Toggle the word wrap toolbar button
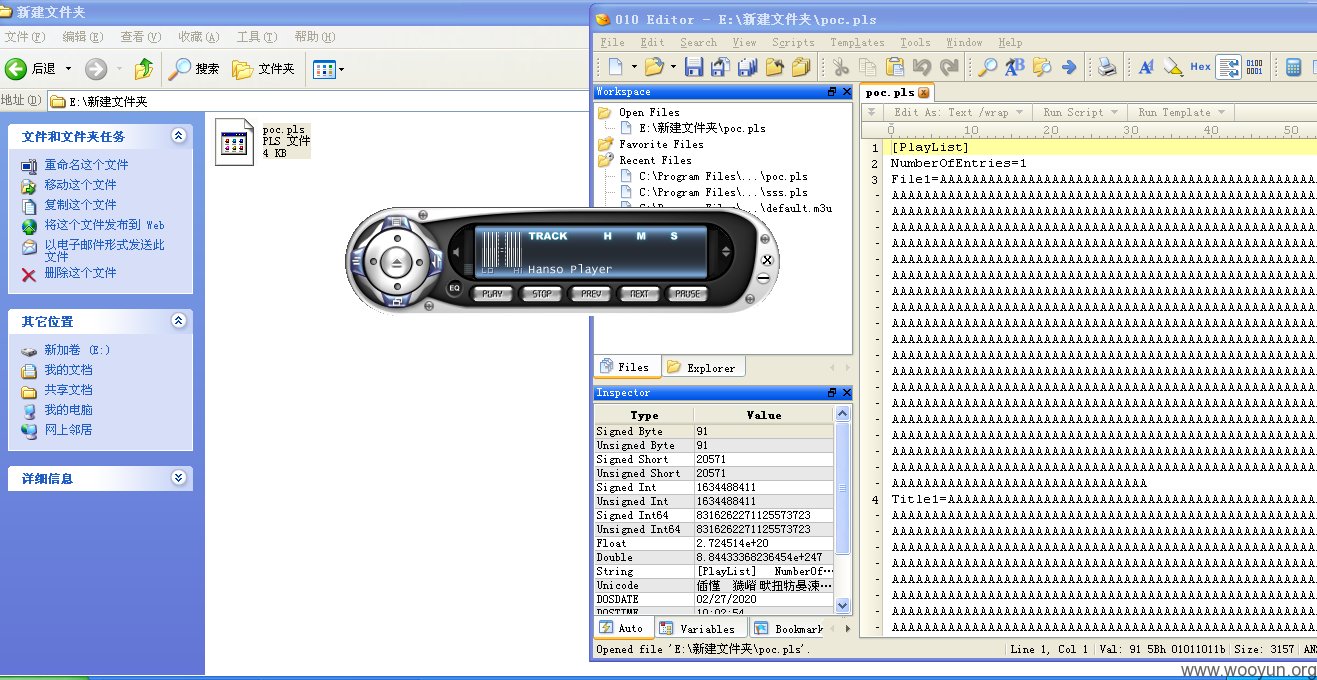This screenshot has width=1317, height=680. coord(1228,67)
